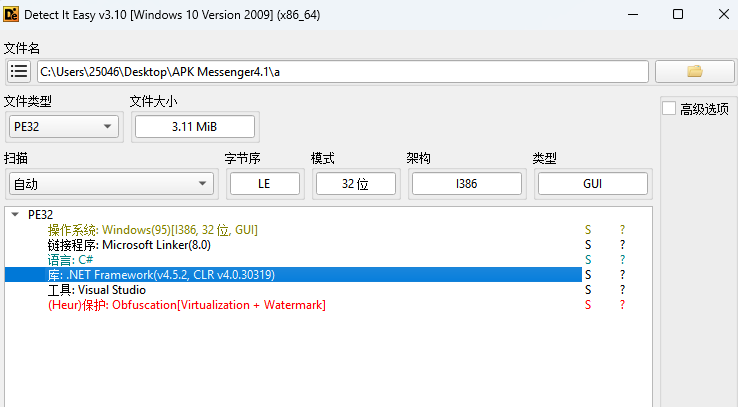Click S in the .NET Framework row
This screenshot has width=738, height=407.
pyautogui.click(x=588, y=275)
